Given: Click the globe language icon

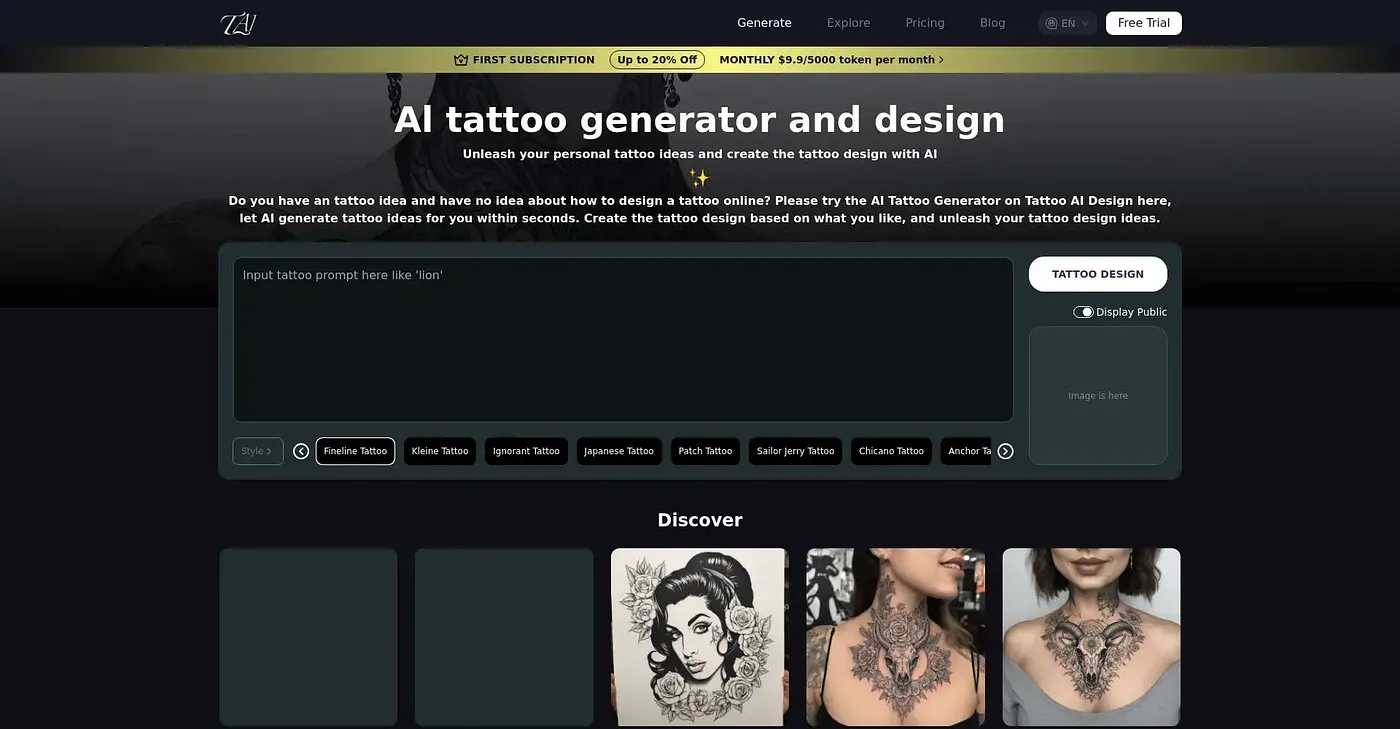Looking at the screenshot, I should pyautogui.click(x=1051, y=23).
